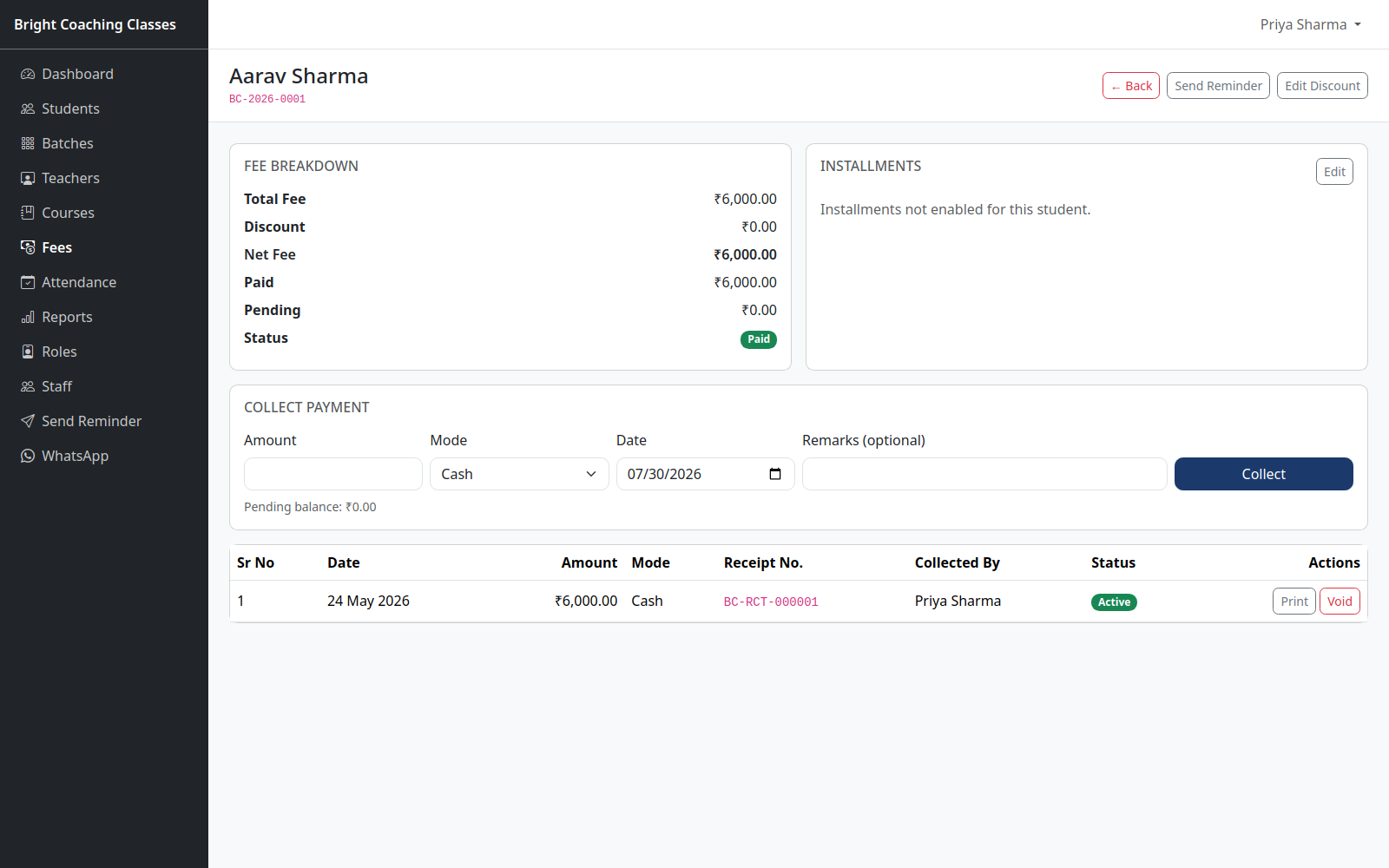Click the Send Reminder paper plane icon

28,421
